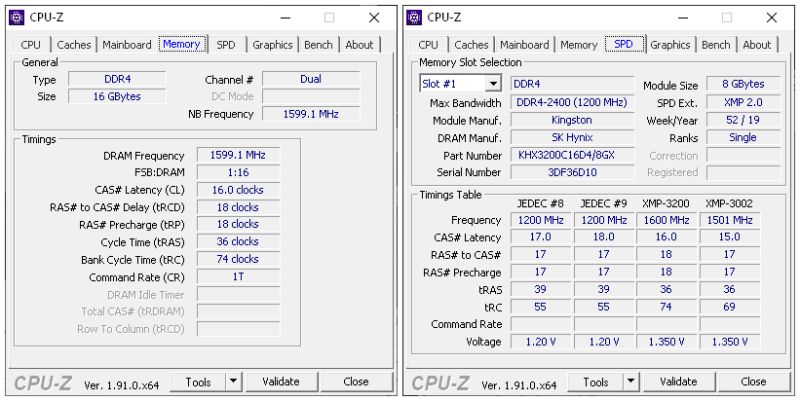This screenshot has width=800, height=401.
Task: Open Mainboard tab in left window
Action: coord(127,45)
